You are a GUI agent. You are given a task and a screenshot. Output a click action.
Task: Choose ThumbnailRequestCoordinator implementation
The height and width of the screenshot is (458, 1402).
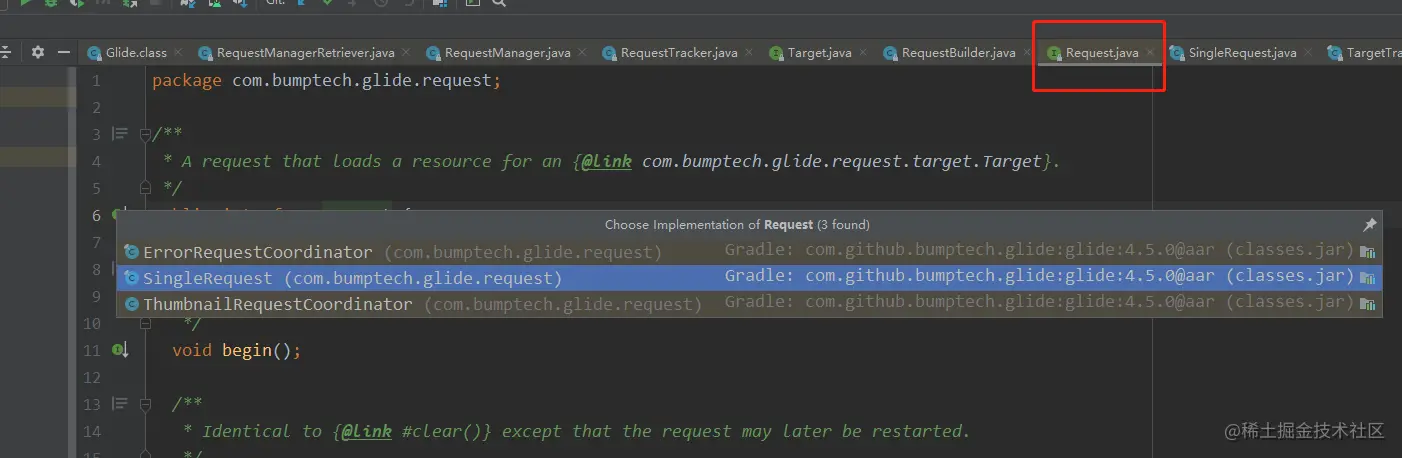coord(749,304)
